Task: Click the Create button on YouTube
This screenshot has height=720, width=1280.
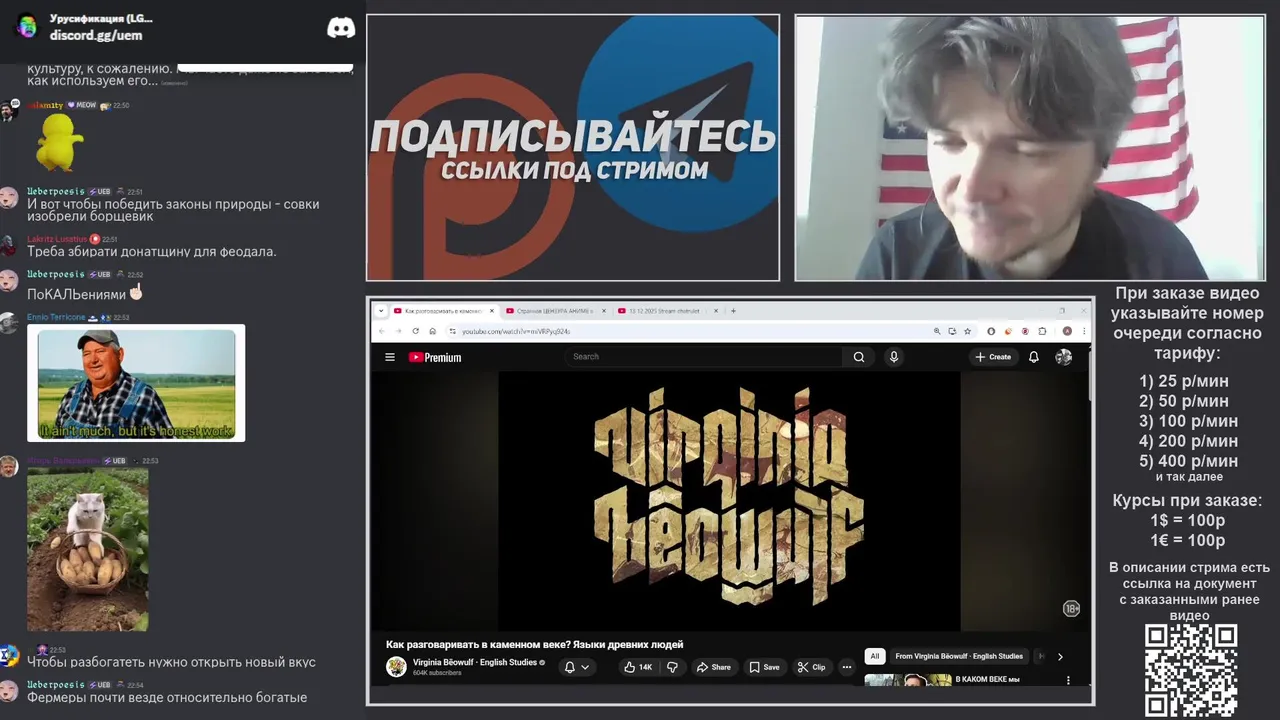Action: [x=993, y=357]
